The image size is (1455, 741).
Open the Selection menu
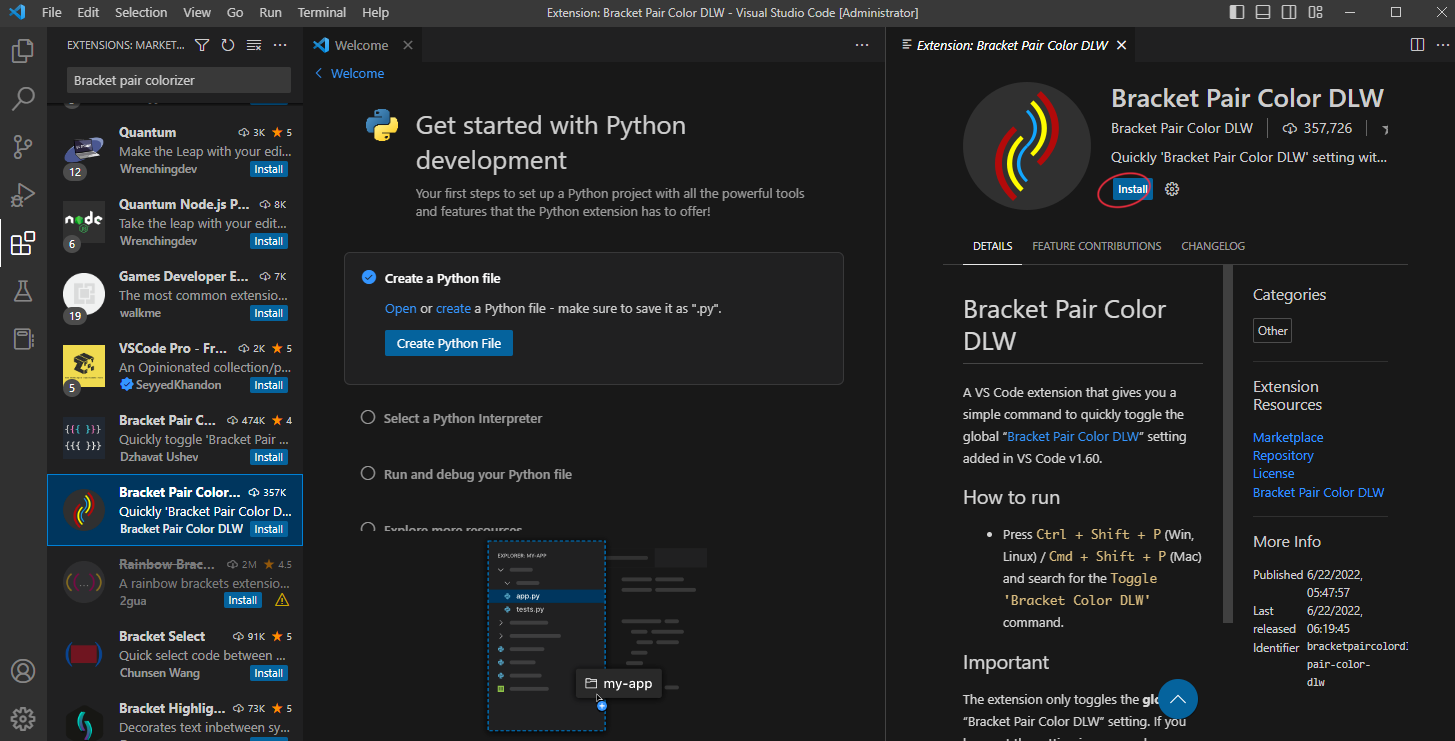[141, 13]
